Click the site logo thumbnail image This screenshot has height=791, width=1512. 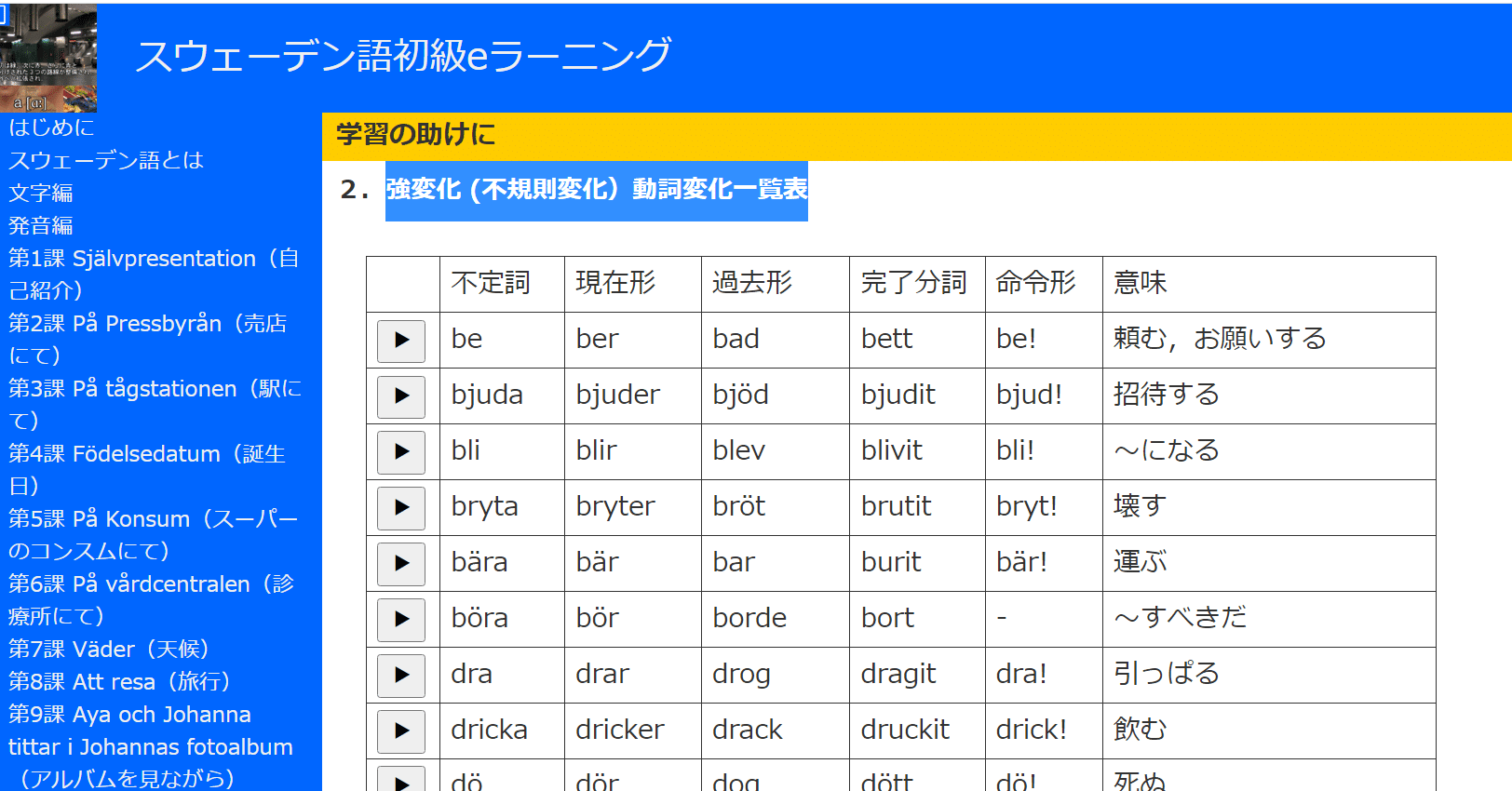coord(48,58)
